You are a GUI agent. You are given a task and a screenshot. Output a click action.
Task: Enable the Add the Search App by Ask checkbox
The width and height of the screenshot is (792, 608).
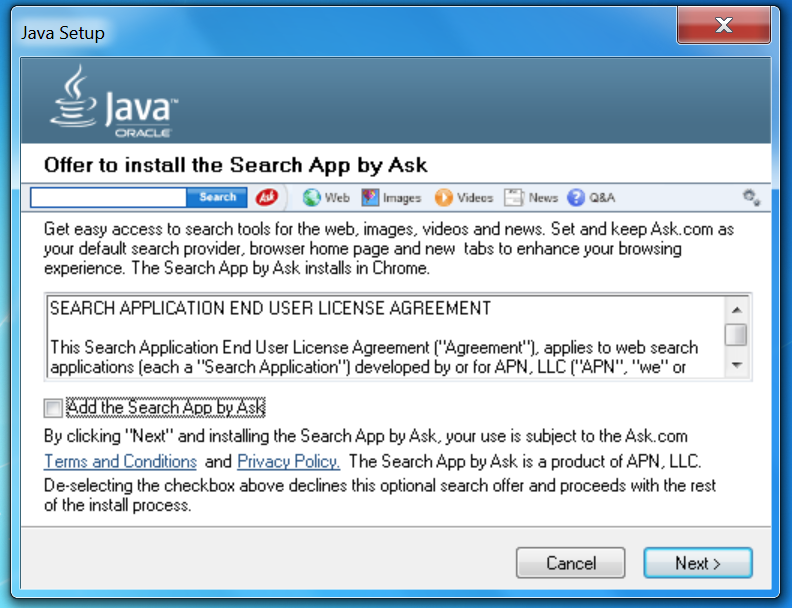(x=53, y=408)
